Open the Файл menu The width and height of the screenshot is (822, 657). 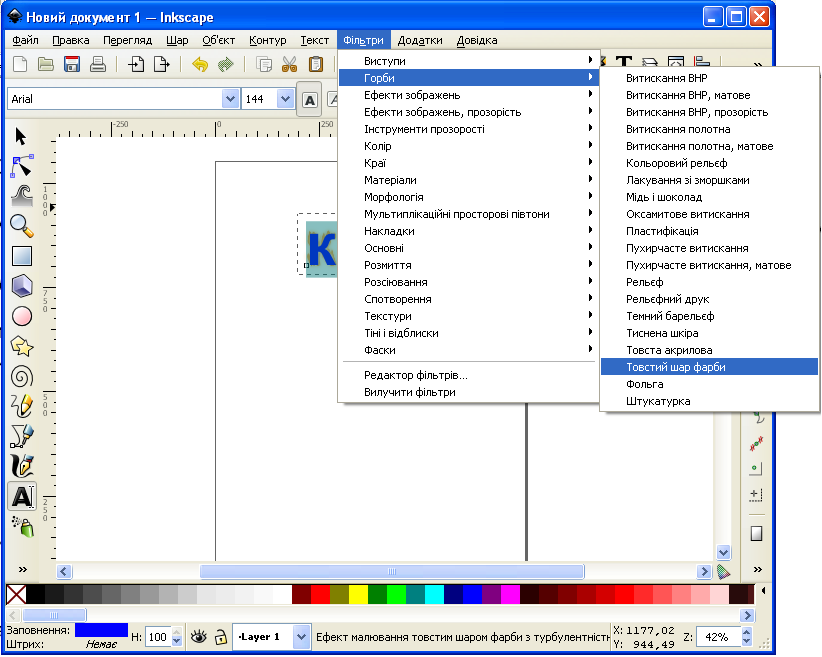point(25,40)
